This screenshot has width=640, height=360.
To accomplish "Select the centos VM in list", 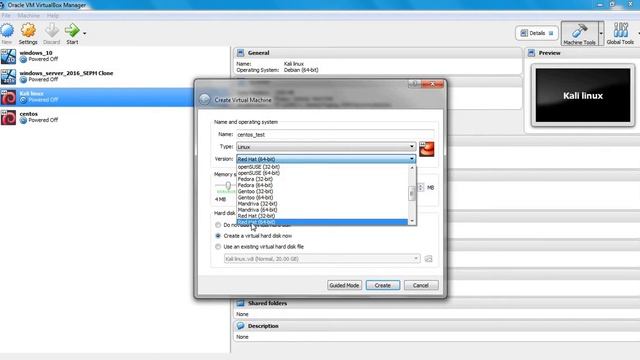I will (97, 117).
